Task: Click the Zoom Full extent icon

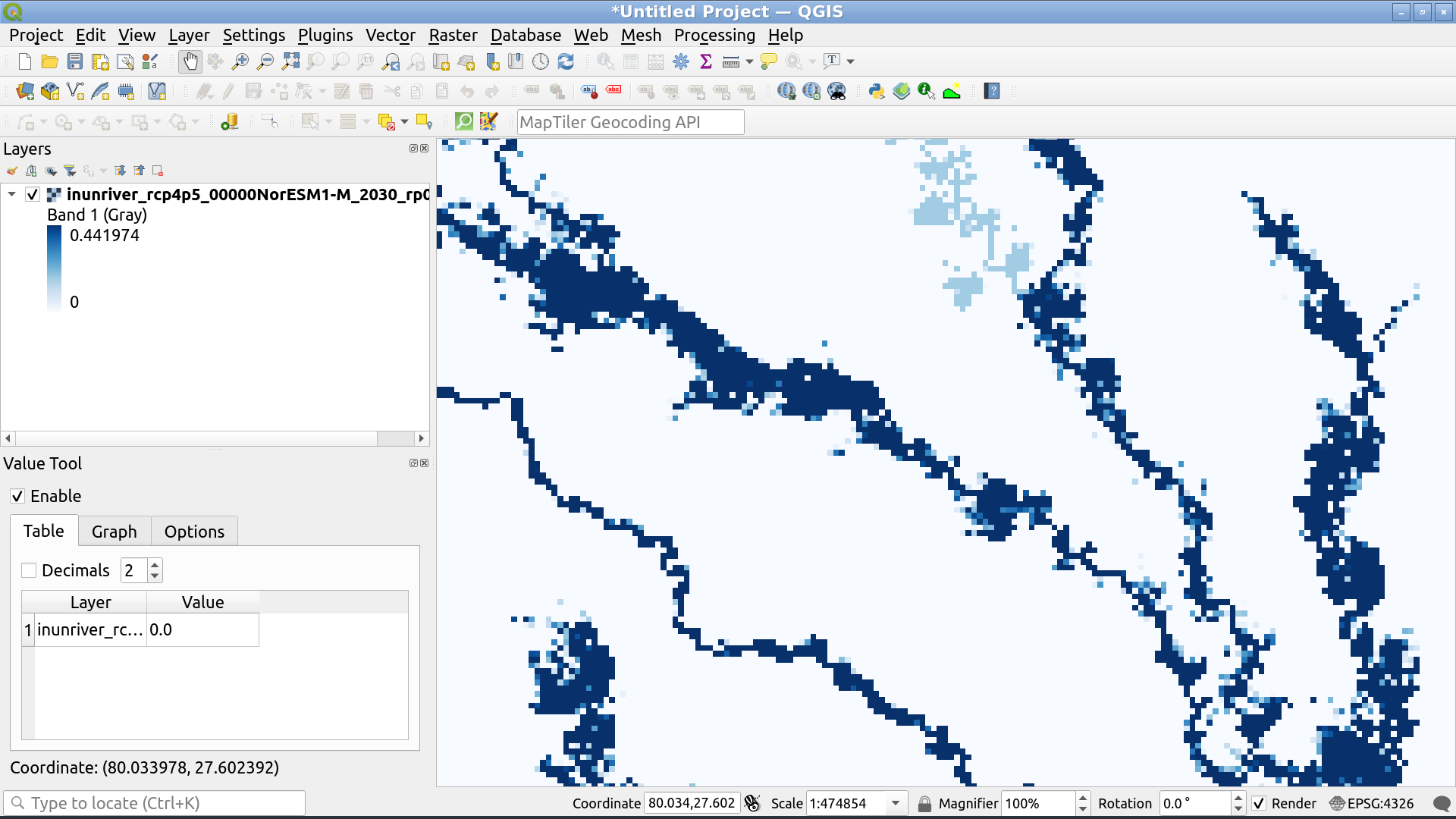Action: coord(290,61)
